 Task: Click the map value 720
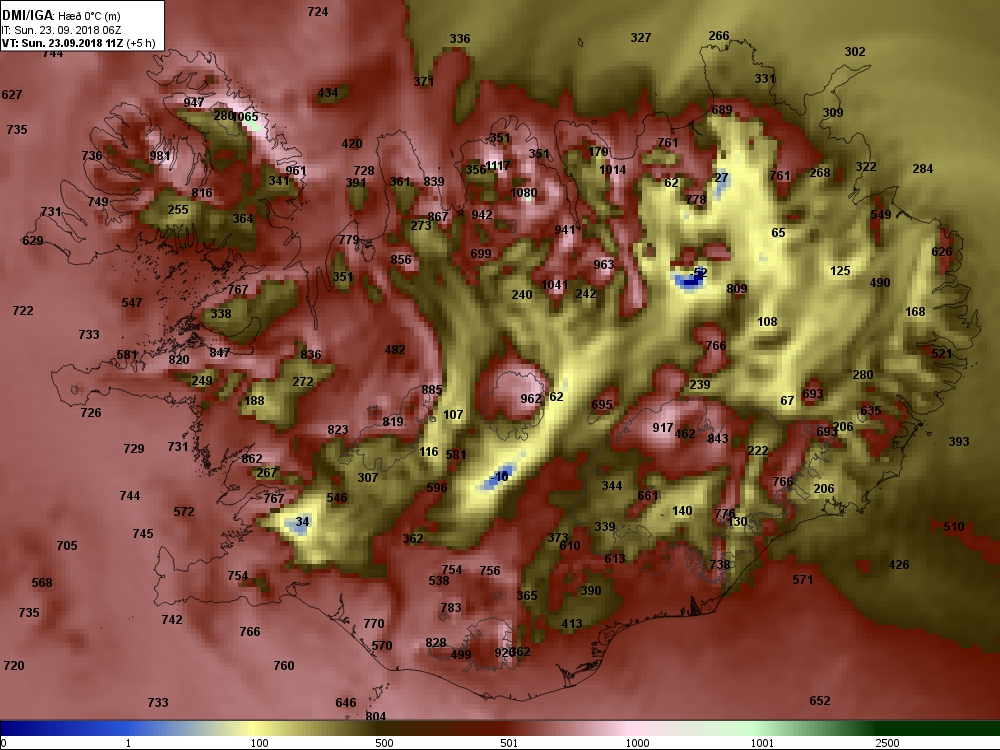pos(14,666)
